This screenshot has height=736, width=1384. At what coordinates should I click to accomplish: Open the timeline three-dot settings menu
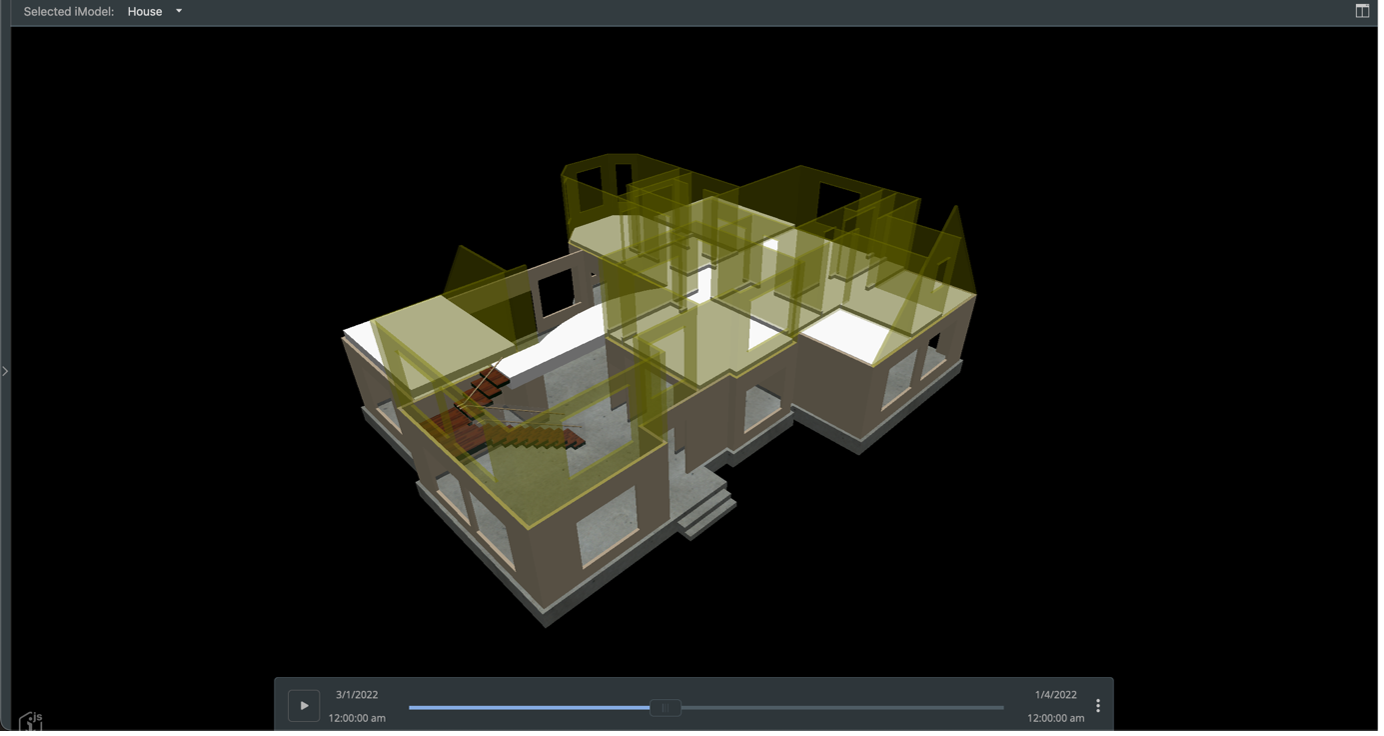(1097, 706)
